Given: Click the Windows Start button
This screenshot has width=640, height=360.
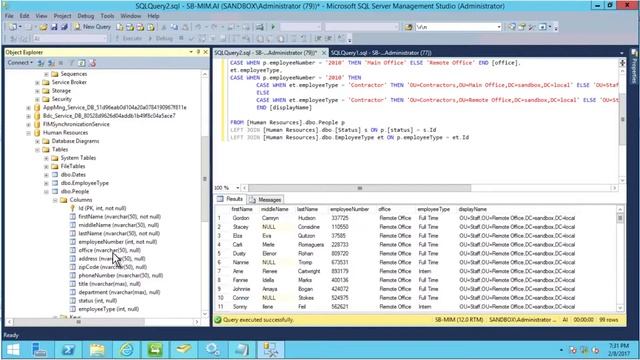Looking at the screenshot, I should tap(13, 350).
